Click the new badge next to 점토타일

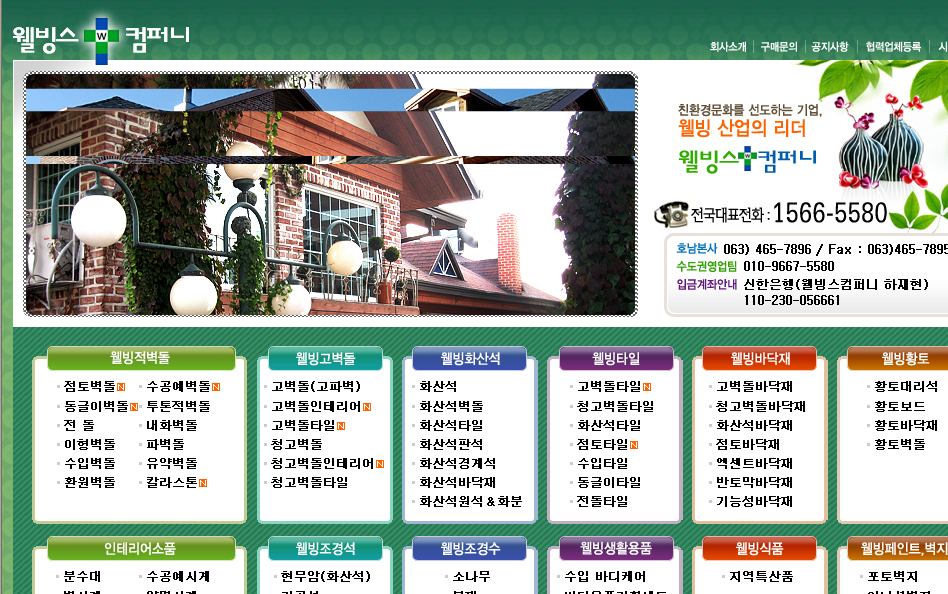tap(634, 445)
